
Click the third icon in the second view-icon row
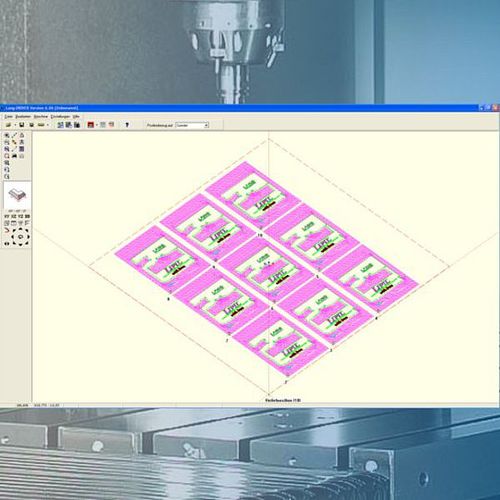[21, 223]
